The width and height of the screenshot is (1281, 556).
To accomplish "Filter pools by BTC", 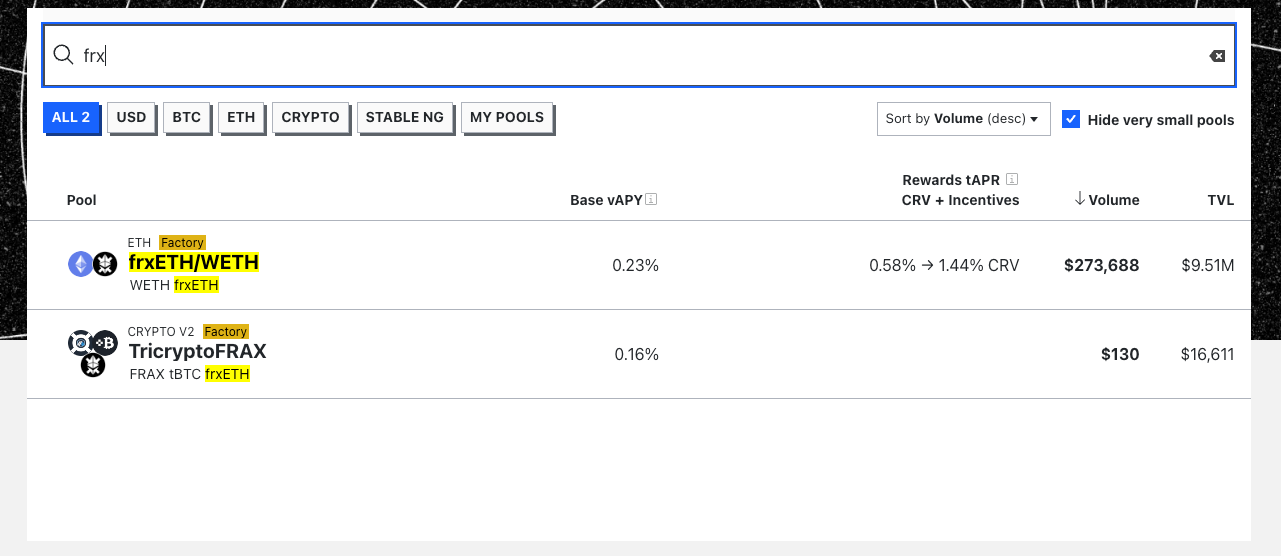I will [x=187, y=118].
